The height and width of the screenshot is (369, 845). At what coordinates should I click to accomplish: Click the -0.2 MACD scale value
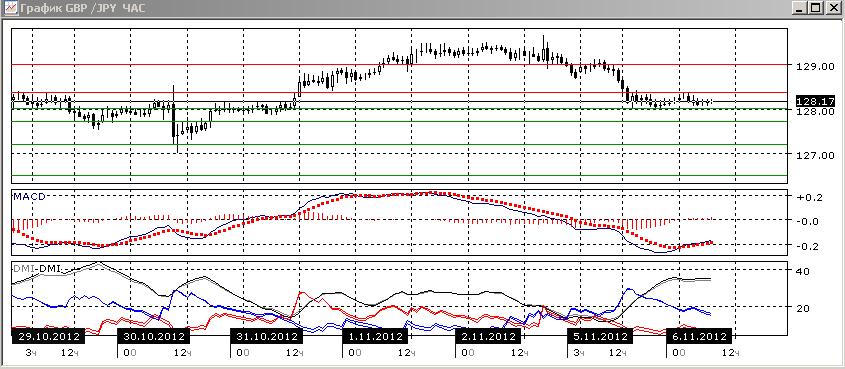[807, 246]
